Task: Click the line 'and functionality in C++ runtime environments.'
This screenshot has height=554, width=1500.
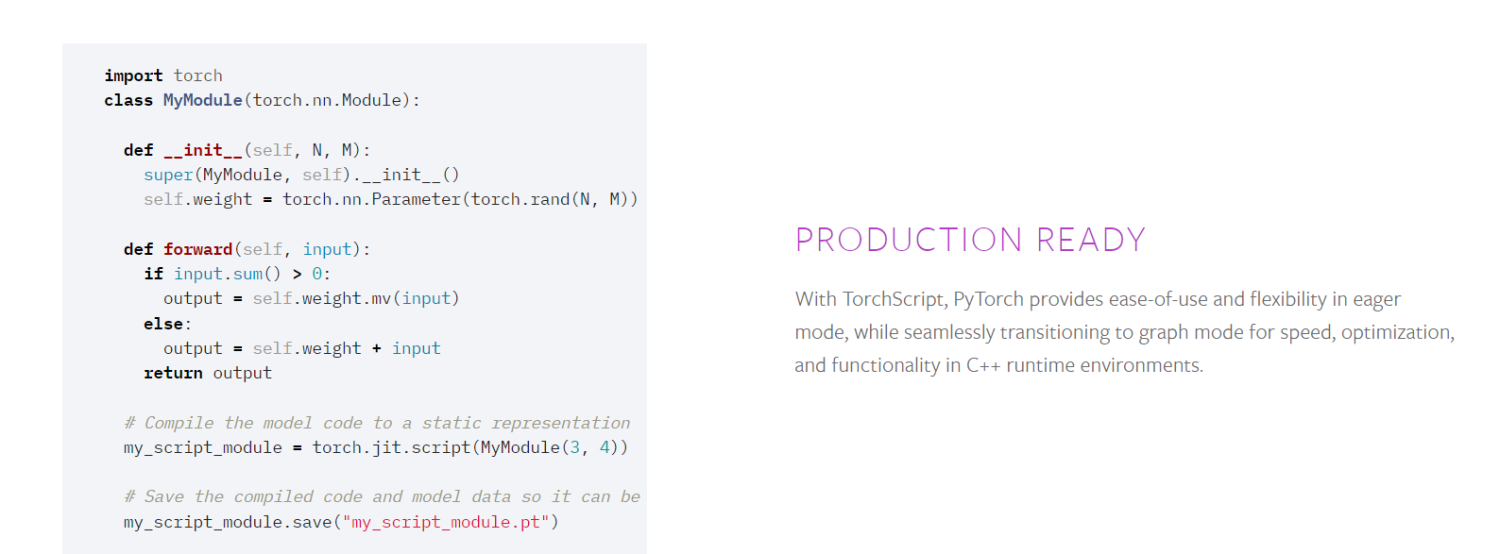Action: pyautogui.click(x=999, y=365)
